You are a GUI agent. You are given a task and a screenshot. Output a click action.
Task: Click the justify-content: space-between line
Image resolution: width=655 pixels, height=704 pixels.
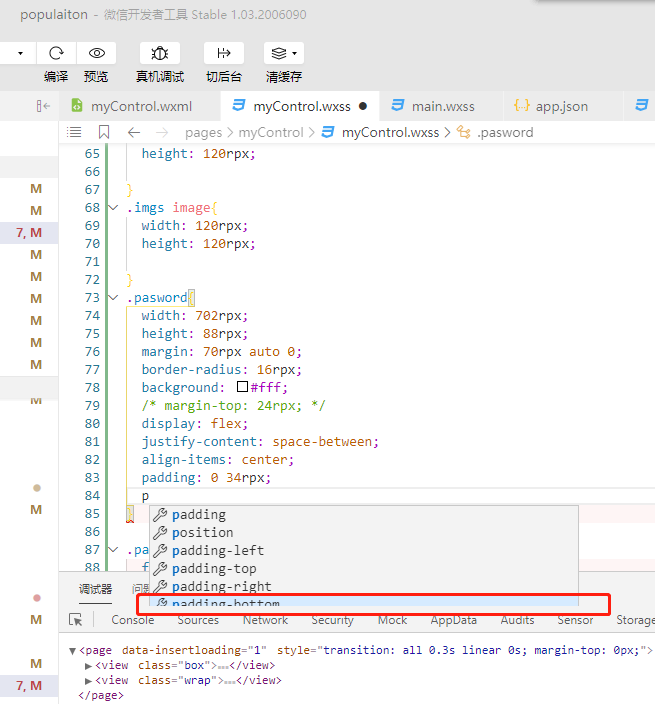click(x=260, y=442)
